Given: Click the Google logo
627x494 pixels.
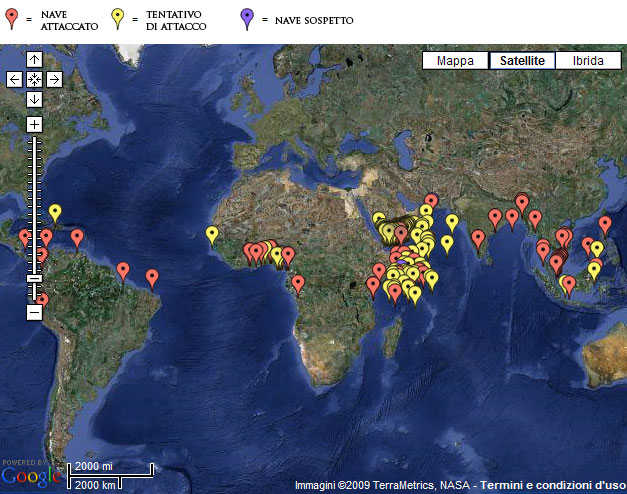Looking at the screenshot, I should pyautogui.click(x=31, y=476).
